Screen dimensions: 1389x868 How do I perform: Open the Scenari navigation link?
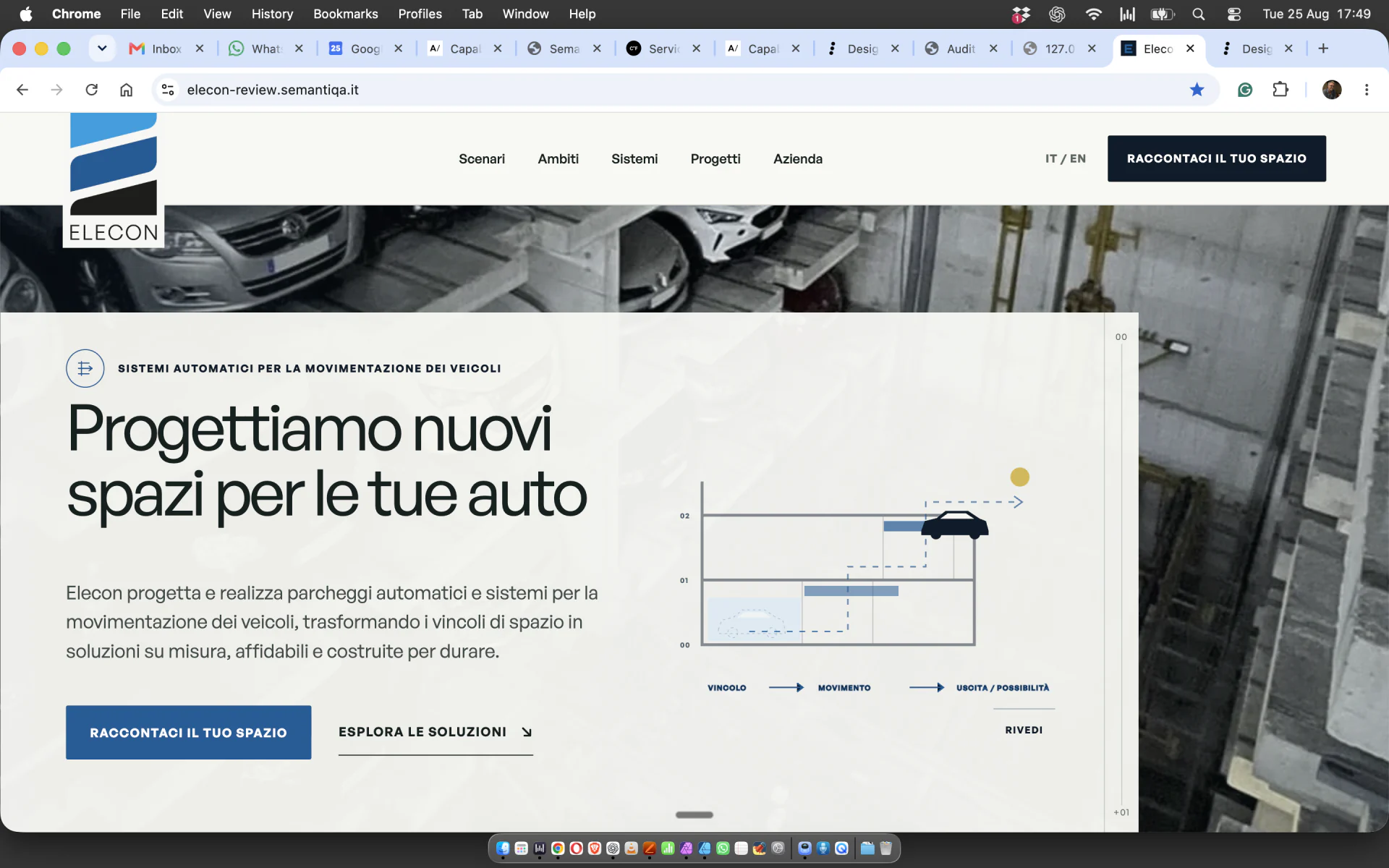(482, 158)
